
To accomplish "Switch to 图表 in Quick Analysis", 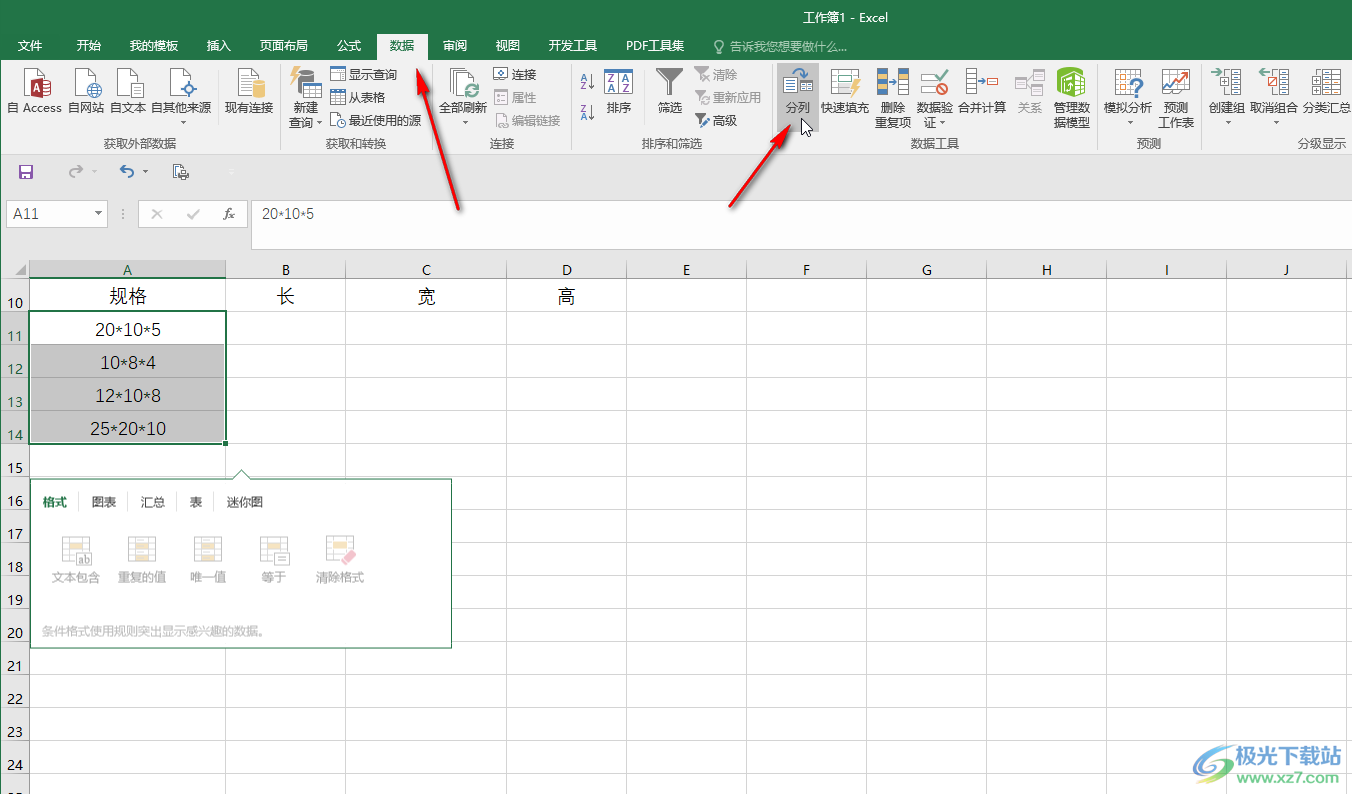I will 104,502.
